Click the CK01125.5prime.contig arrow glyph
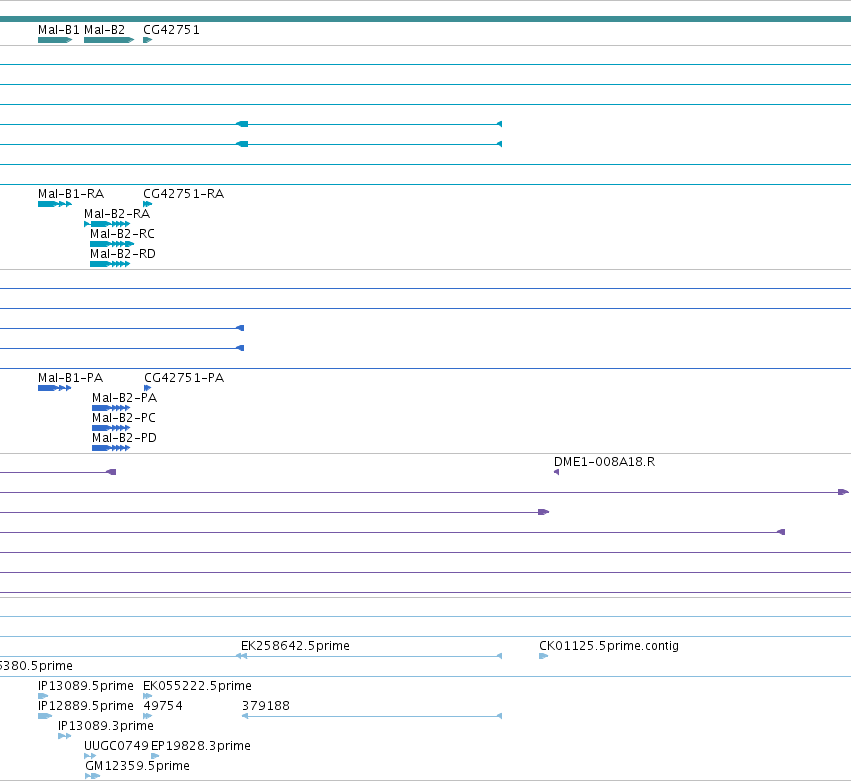The image size is (851, 781). click(x=543, y=656)
